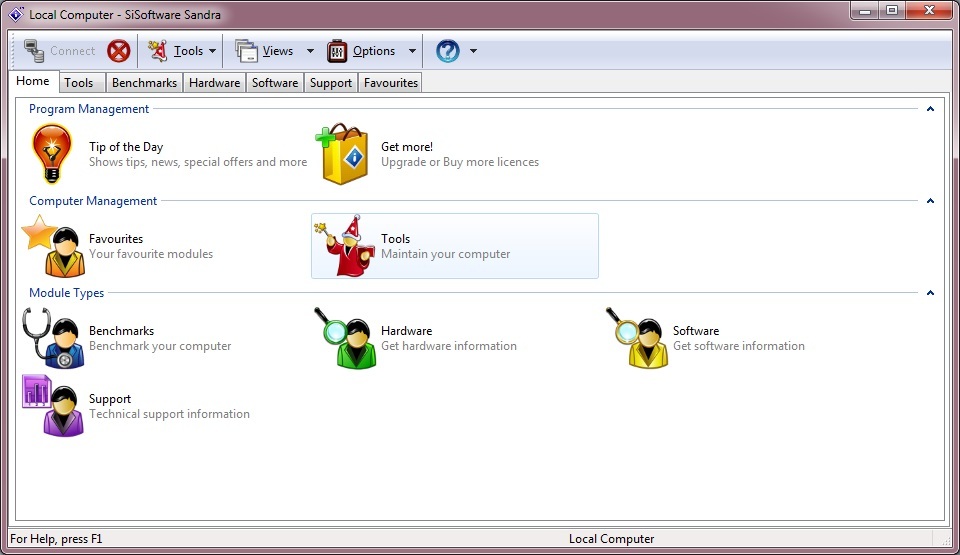Viewport: 960px width, 555px height.
Task: Click the Software module title
Action: [696, 330]
